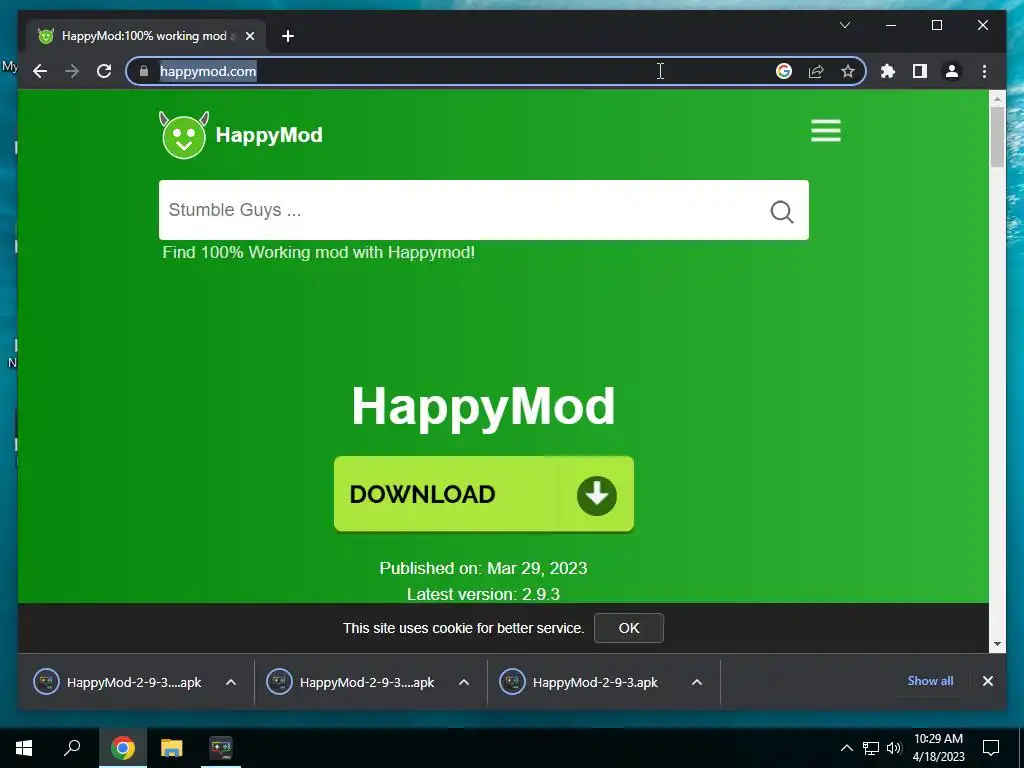
Task: Click the Chrome back arrow
Action: click(40, 71)
